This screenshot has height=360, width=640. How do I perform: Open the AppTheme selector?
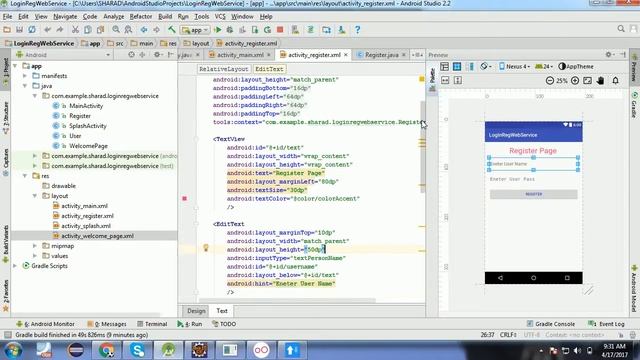tap(576, 67)
